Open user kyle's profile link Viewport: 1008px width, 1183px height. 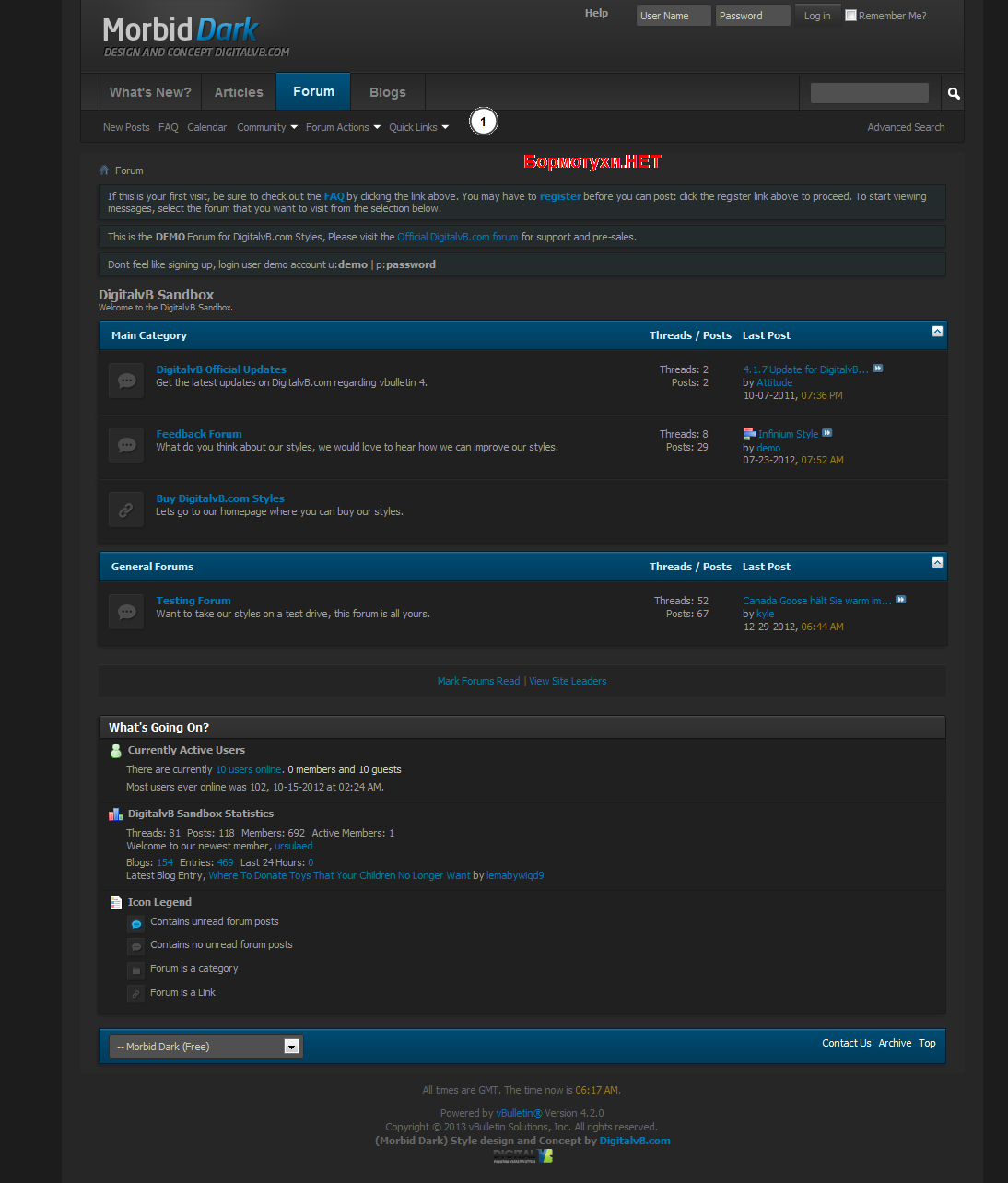(766, 614)
